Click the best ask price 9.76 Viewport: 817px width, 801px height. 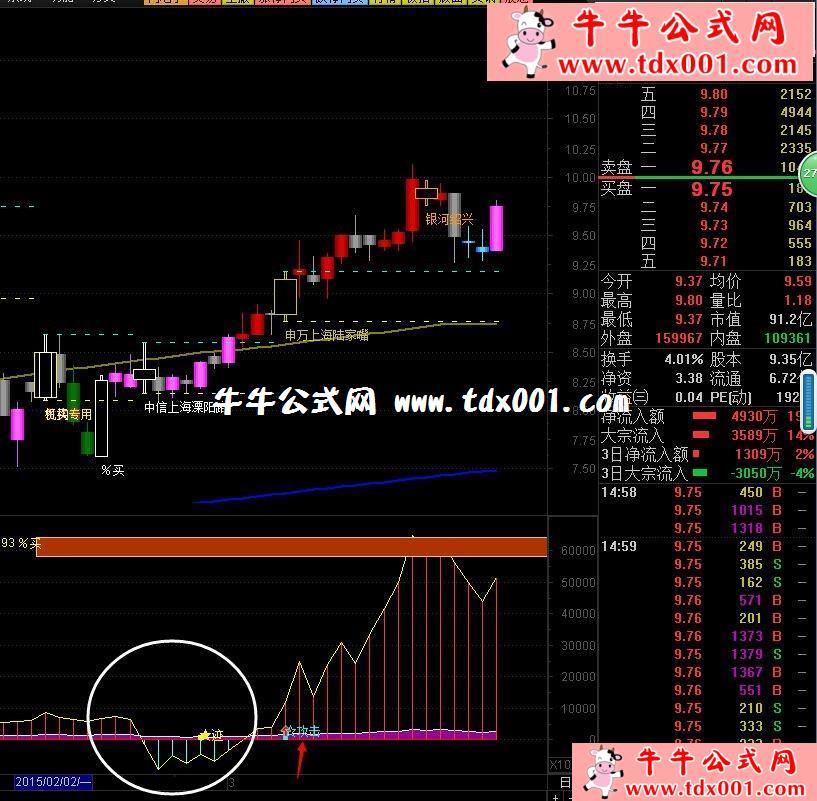pos(712,167)
